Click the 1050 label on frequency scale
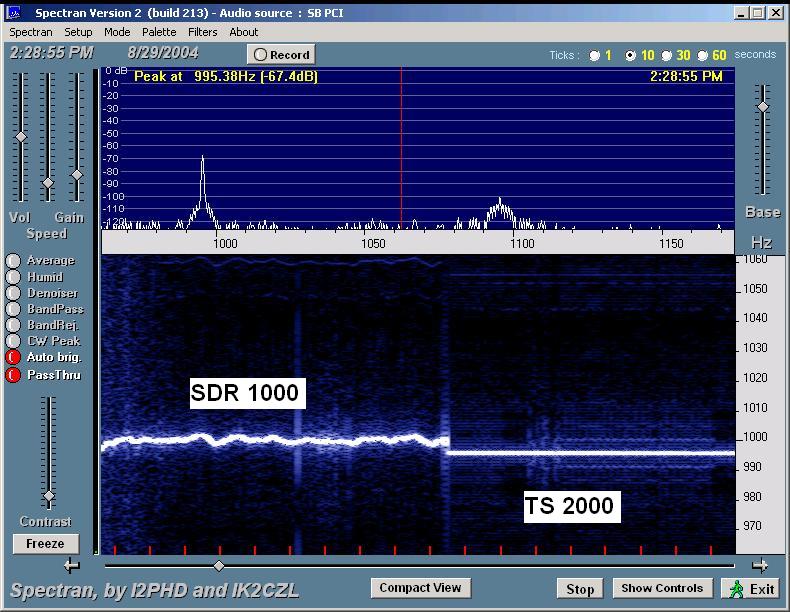The height and width of the screenshot is (612, 790). click(x=373, y=244)
